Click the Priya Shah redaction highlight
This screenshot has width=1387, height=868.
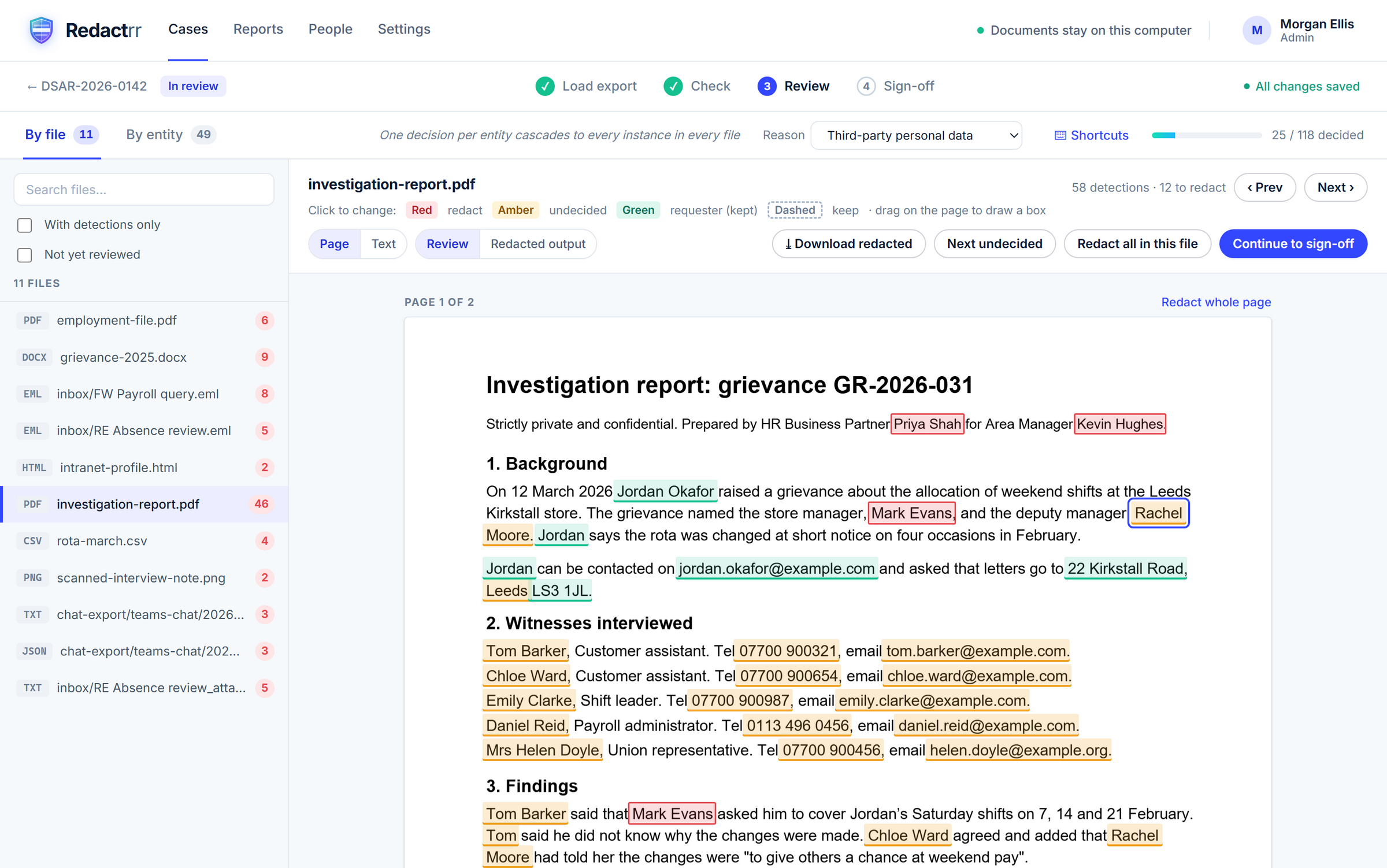(927, 424)
